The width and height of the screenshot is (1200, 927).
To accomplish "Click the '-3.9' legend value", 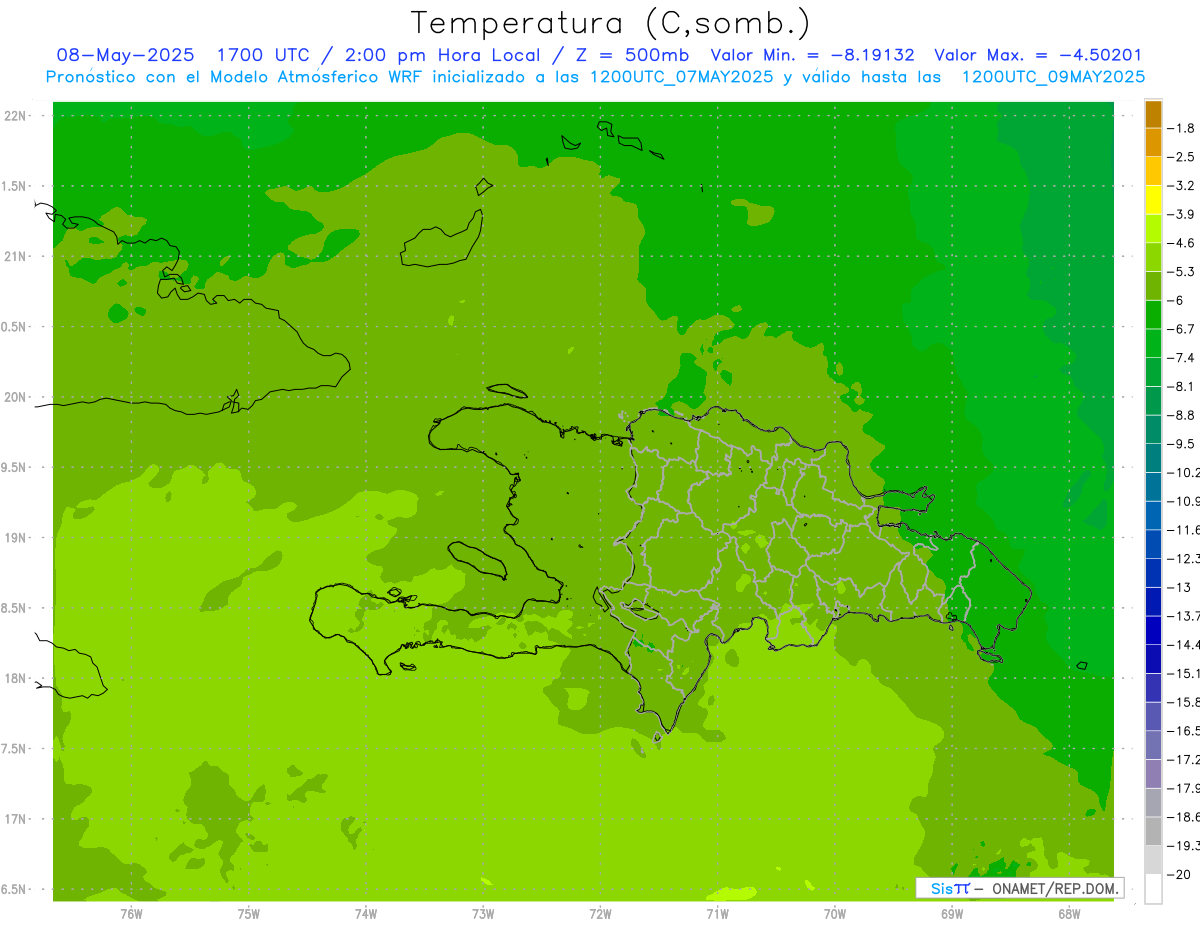I will (x=1182, y=215).
